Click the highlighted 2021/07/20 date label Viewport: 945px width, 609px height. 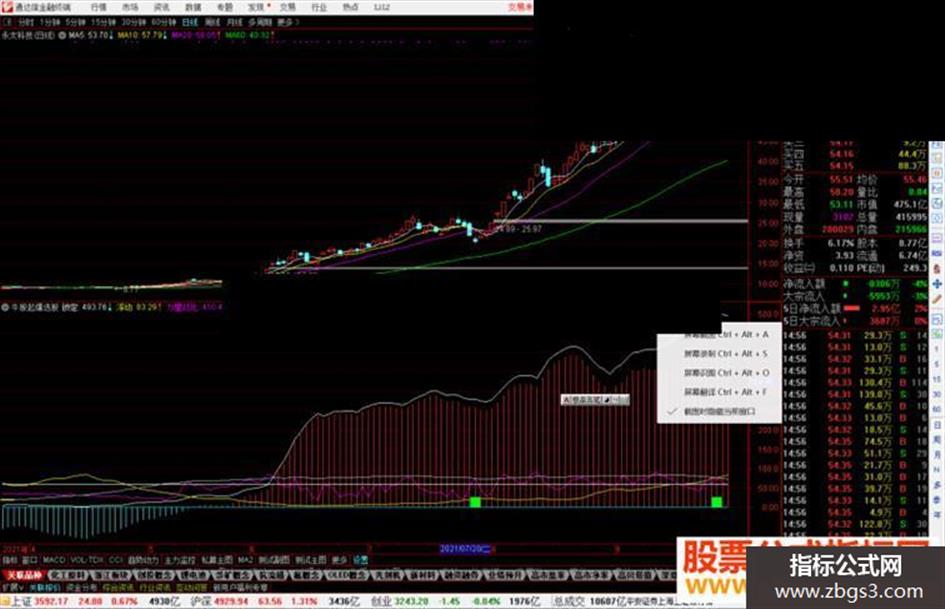465,549
